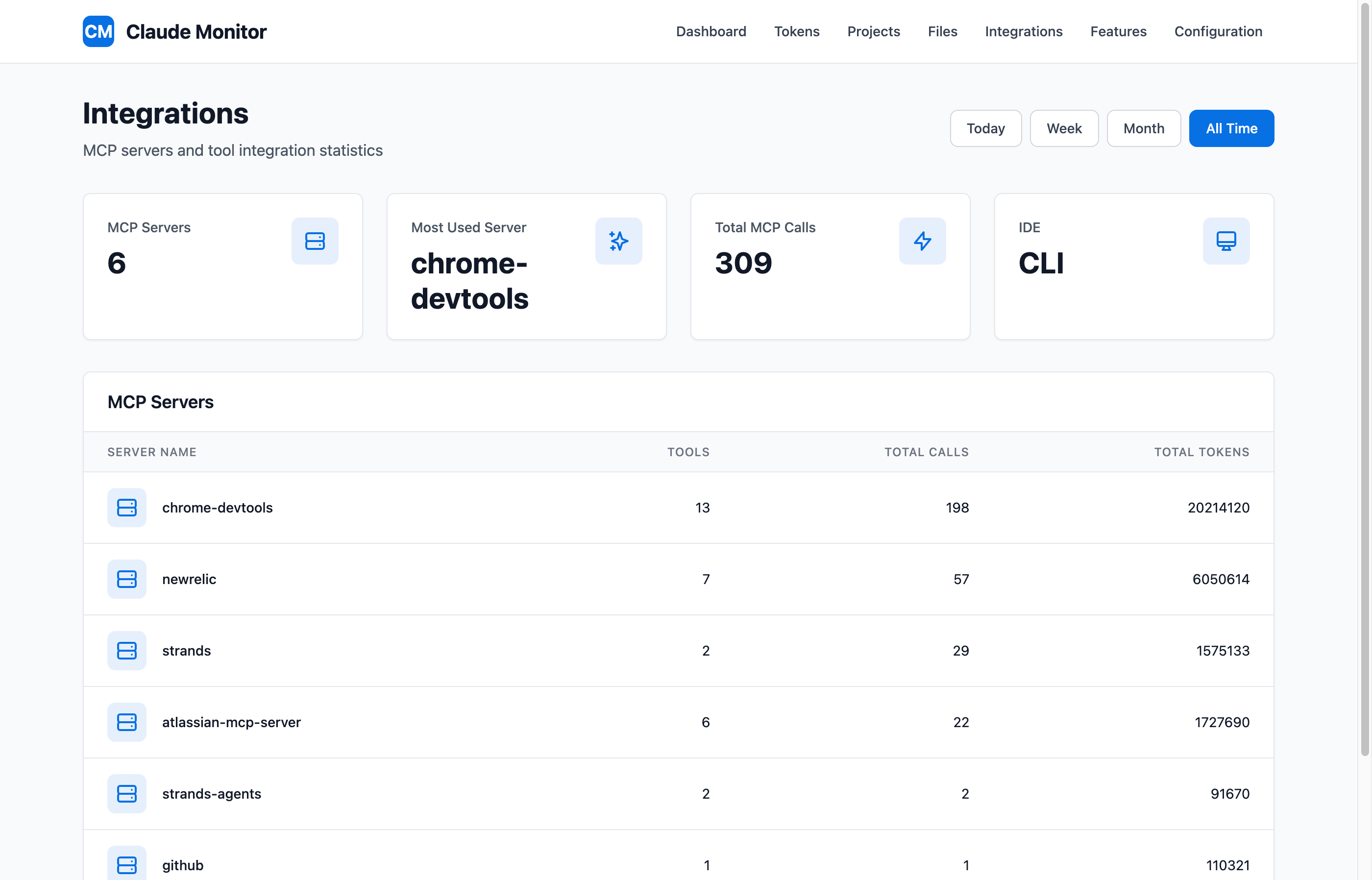
Task: Open the Configuration navigation page
Action: 1218,31
